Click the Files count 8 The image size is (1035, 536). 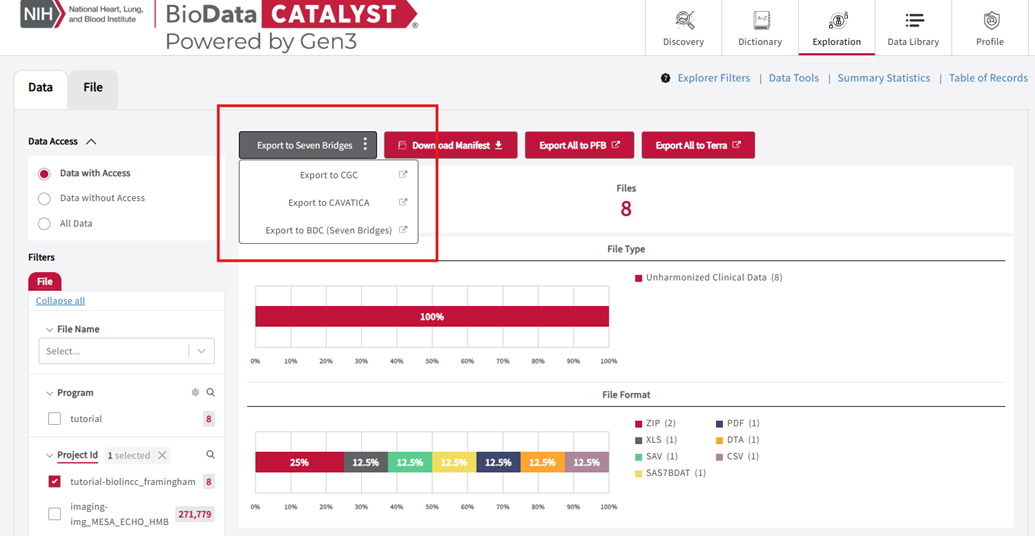(x=626, y=209)
